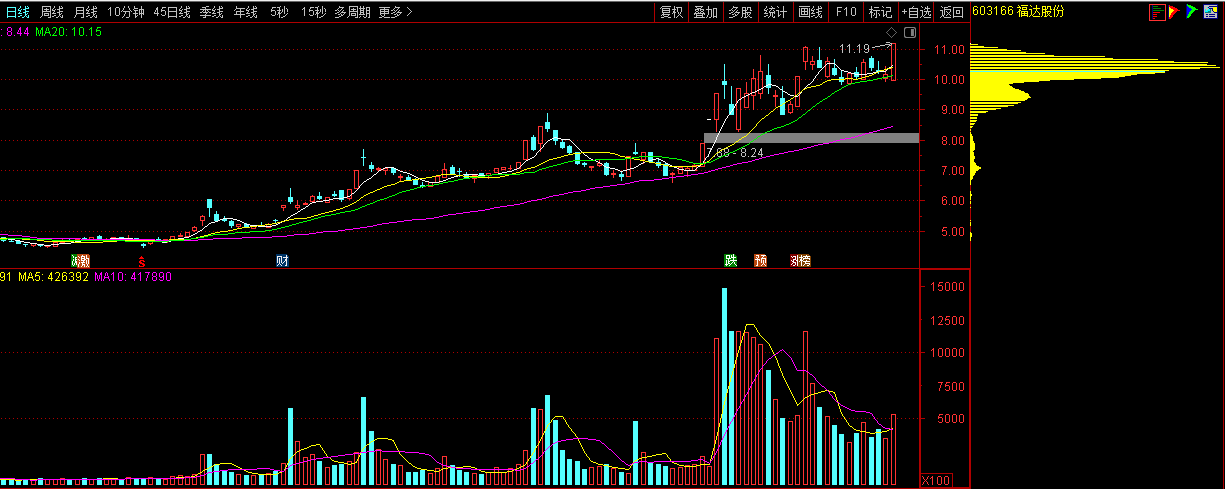The height and width of the screenshot is (489, 1225).
Task: Click the green-blue arrow flag icon
Action: coord(1191,12)
